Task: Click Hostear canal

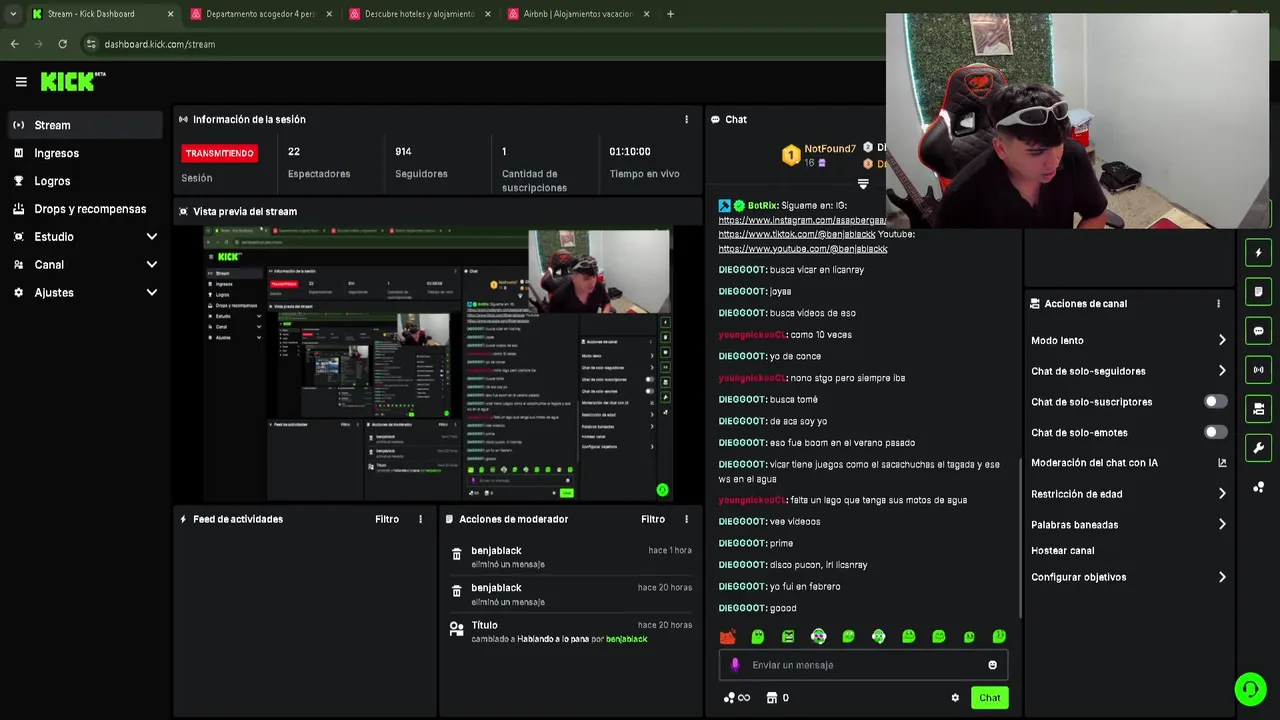Action: coord(1063,551)
